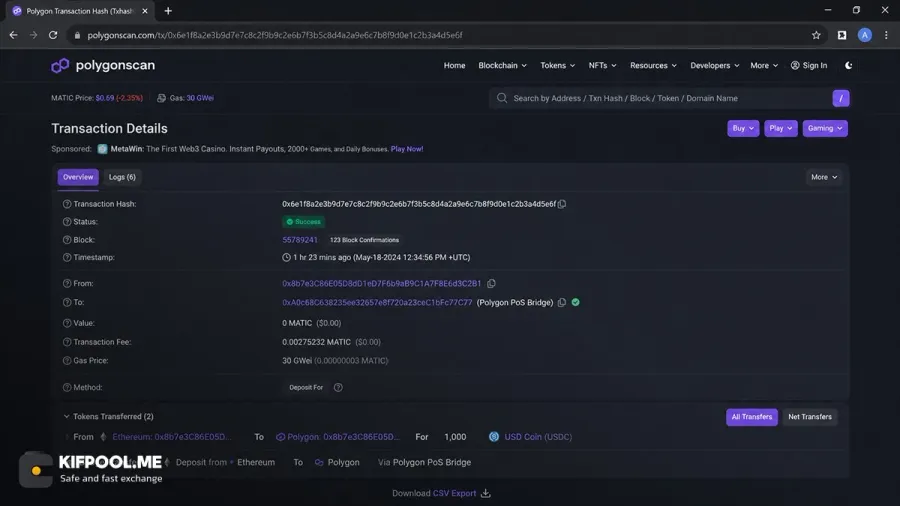Click help icon next to Status

click(x=67, y=221)
